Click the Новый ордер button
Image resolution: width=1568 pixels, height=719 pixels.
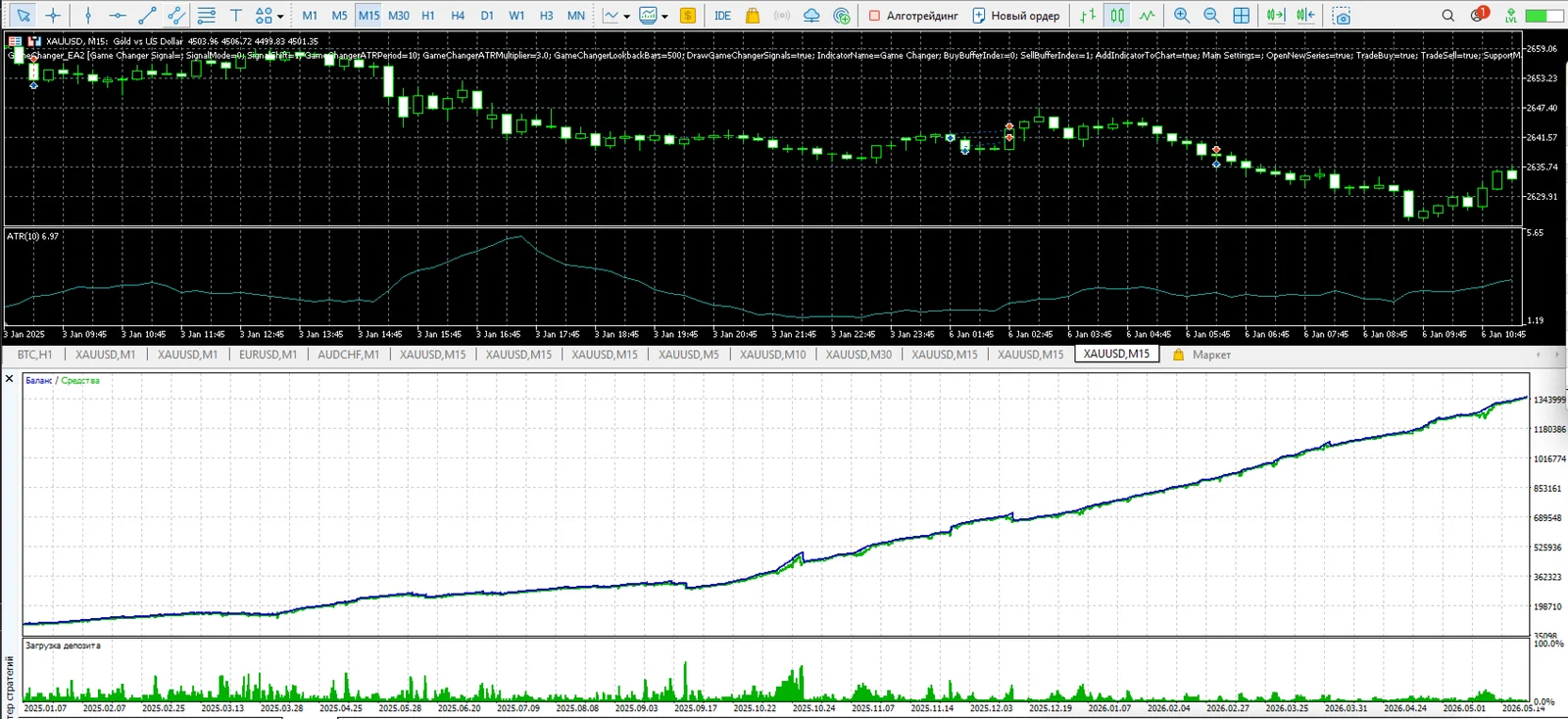pyautogui.click(x=1016, y=16)
